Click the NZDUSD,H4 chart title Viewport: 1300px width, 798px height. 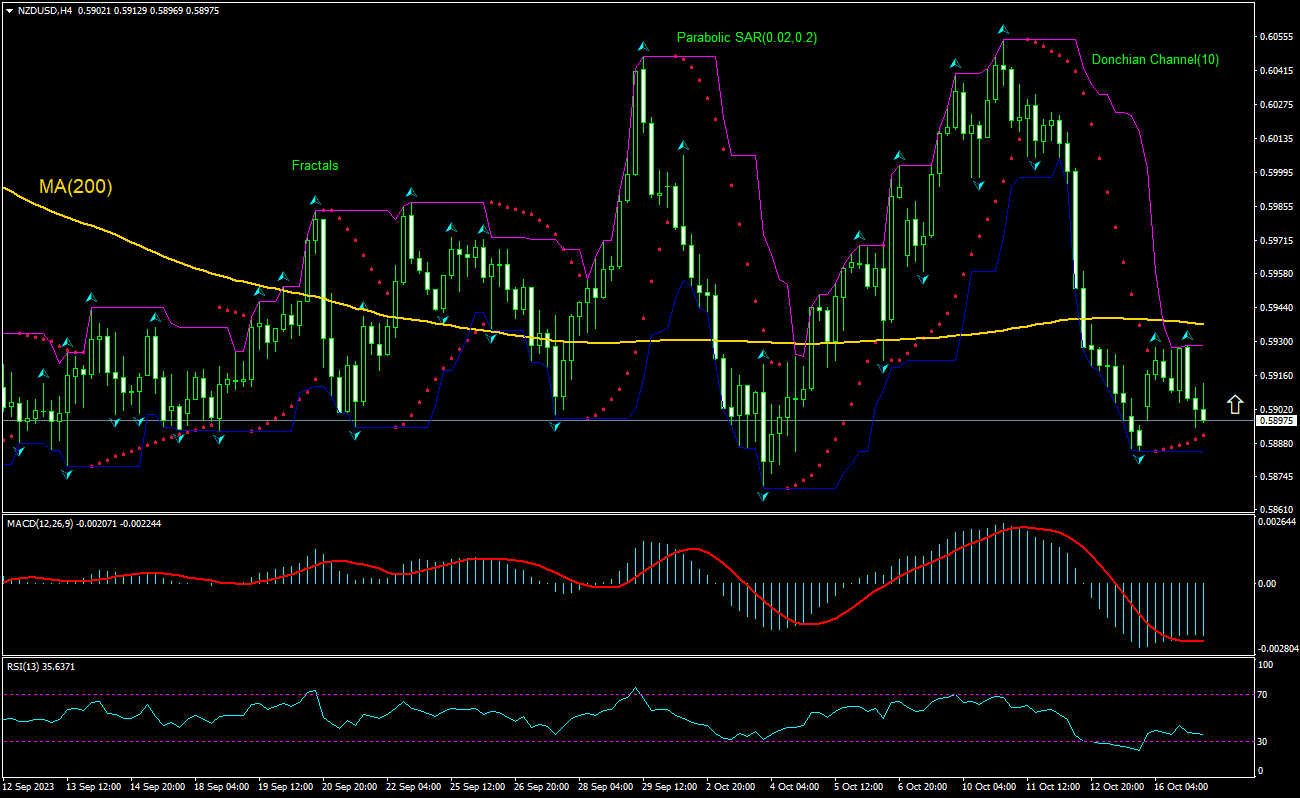click(38, 10)
